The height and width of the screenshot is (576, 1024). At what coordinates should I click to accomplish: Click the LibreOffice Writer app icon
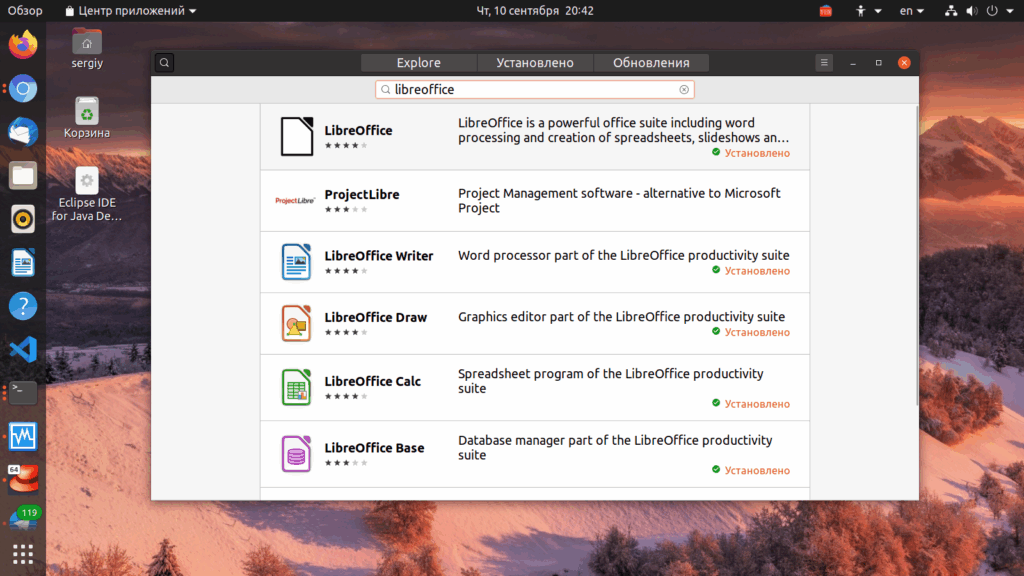296,262
